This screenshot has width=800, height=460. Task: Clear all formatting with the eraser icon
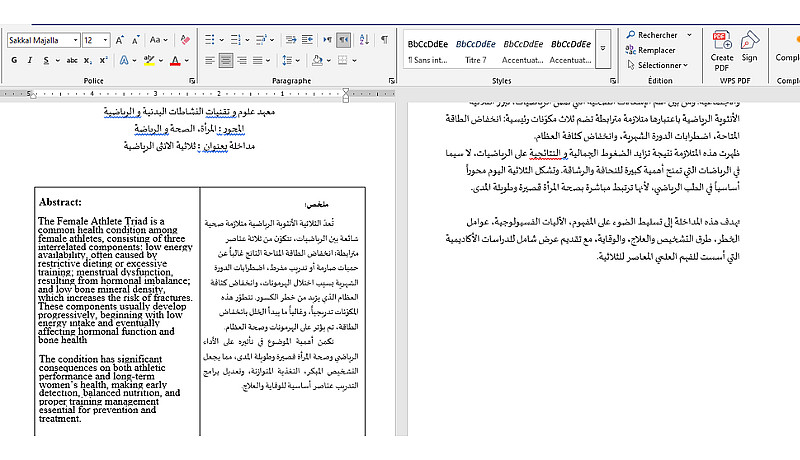click(x=185, y=40)
